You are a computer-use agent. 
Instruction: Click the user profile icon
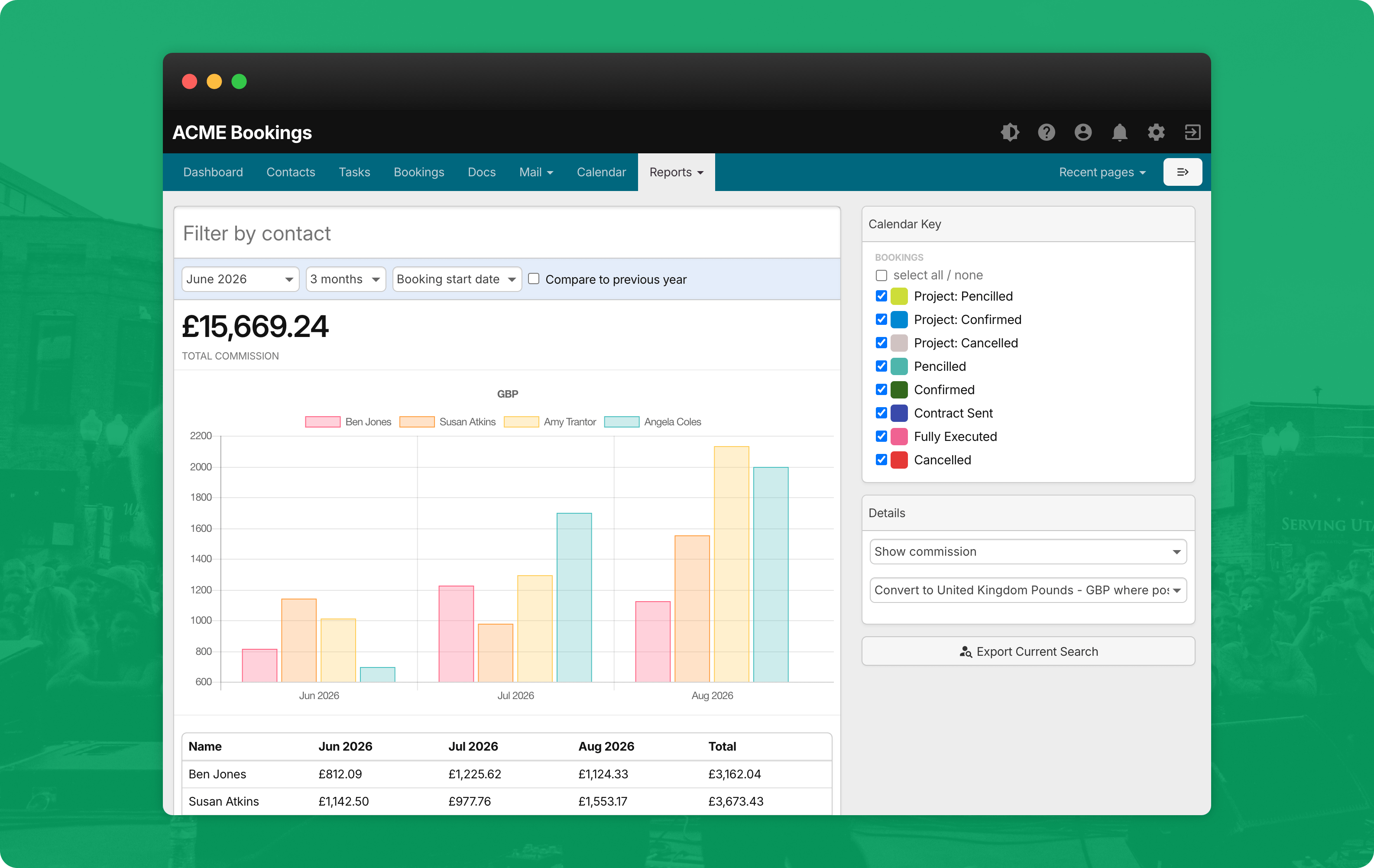coord(1083,132)
